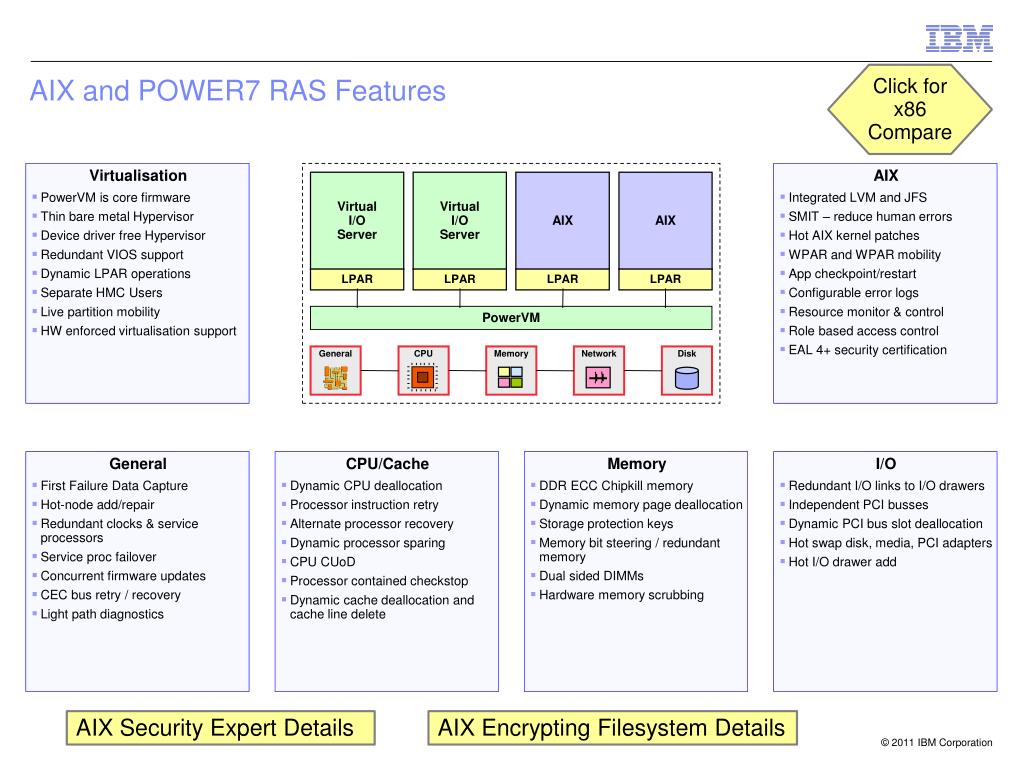Screen dimensions: 1023x767
Task: Click the first Virtual I/O Server block
Action: pos(357,220)
